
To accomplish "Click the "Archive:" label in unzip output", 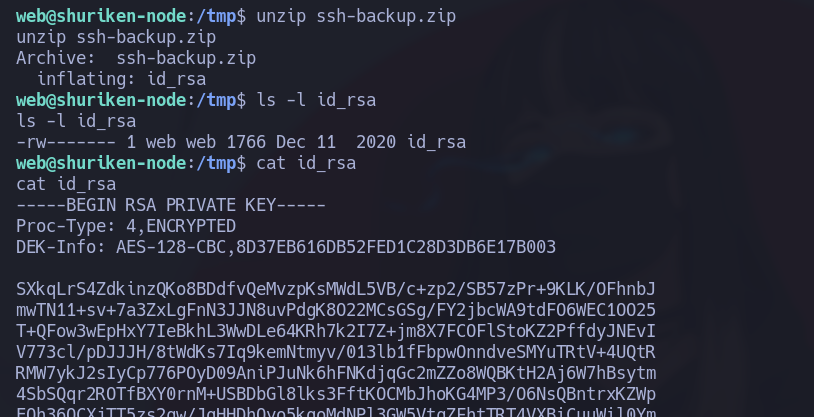I will click(x=56, y=58).
